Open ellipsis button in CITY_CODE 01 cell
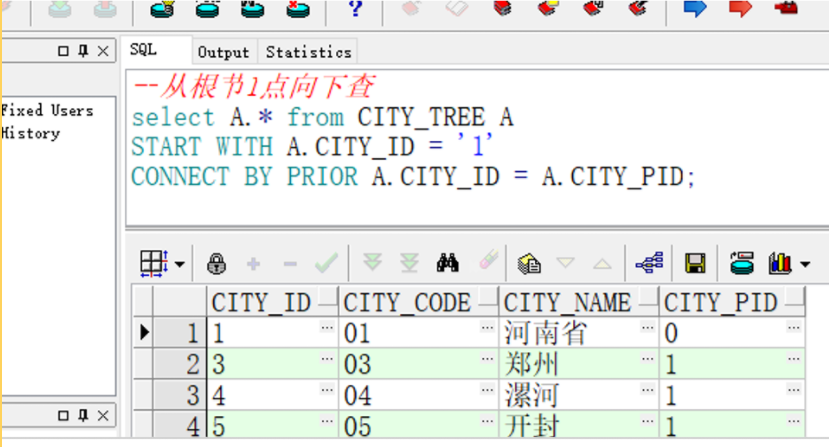This screenshot has width=829, height=447. [x=487, y=327]
